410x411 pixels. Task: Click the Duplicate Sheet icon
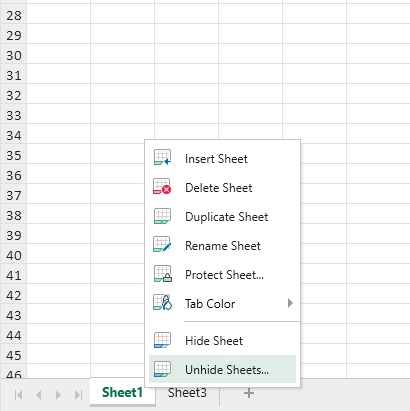162,216
